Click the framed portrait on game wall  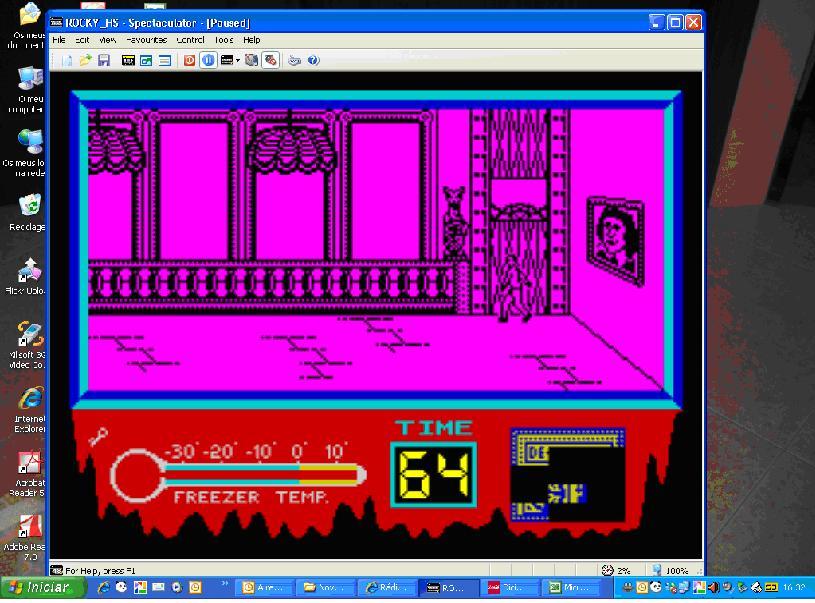(616, 241)
